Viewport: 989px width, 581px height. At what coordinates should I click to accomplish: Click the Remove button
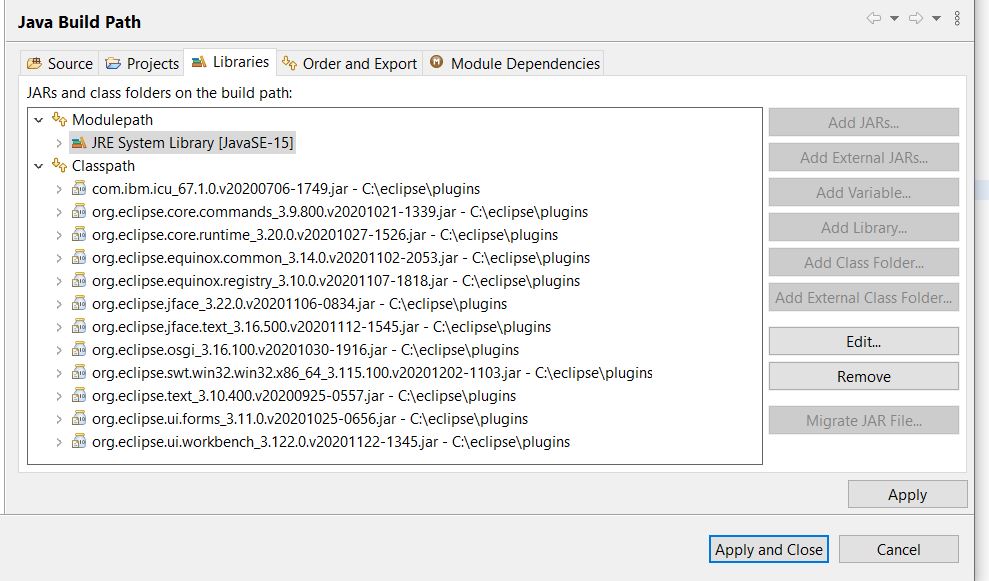point(863,376)
